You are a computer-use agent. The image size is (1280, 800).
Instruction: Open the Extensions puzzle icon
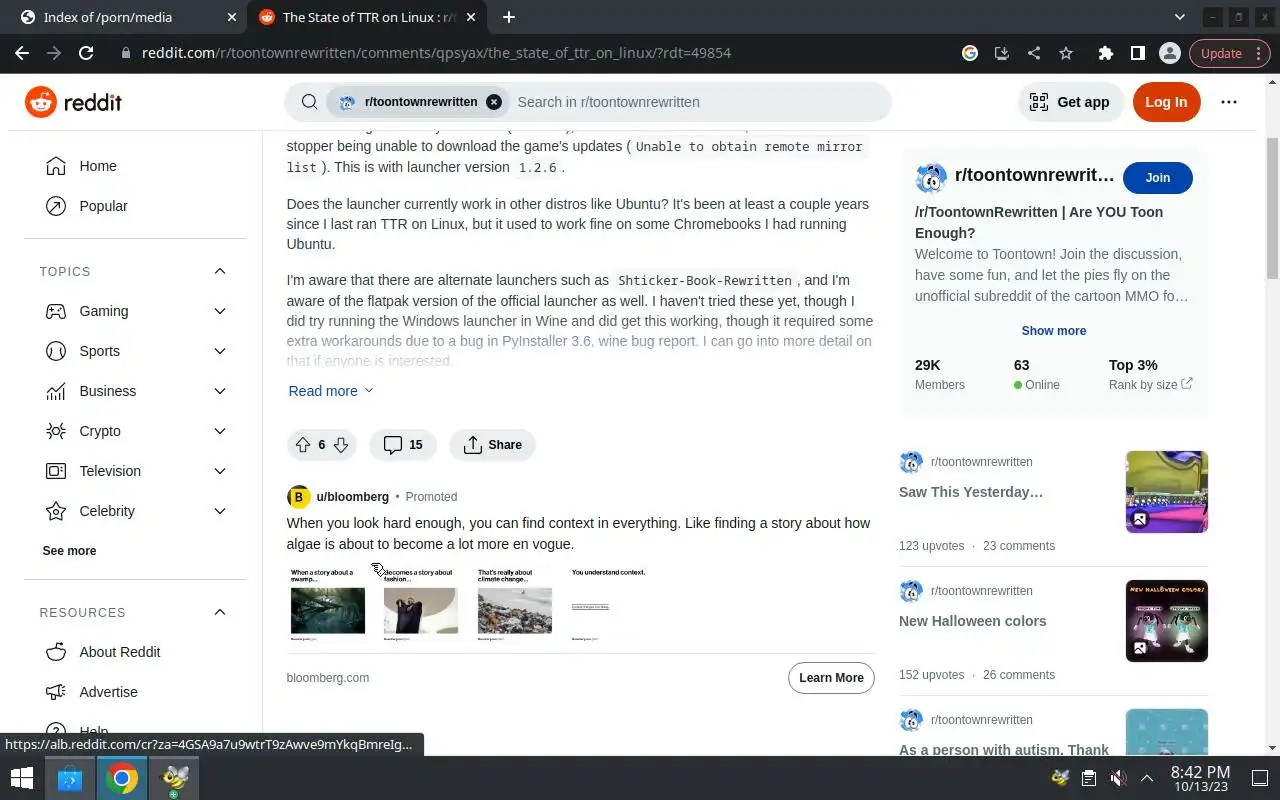click(x=1106, y=53)
